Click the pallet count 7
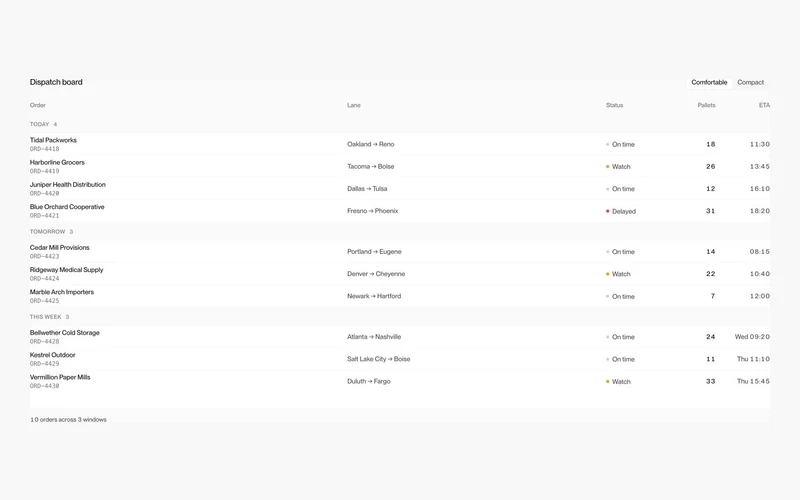800x500 pixels. (713, 296)
